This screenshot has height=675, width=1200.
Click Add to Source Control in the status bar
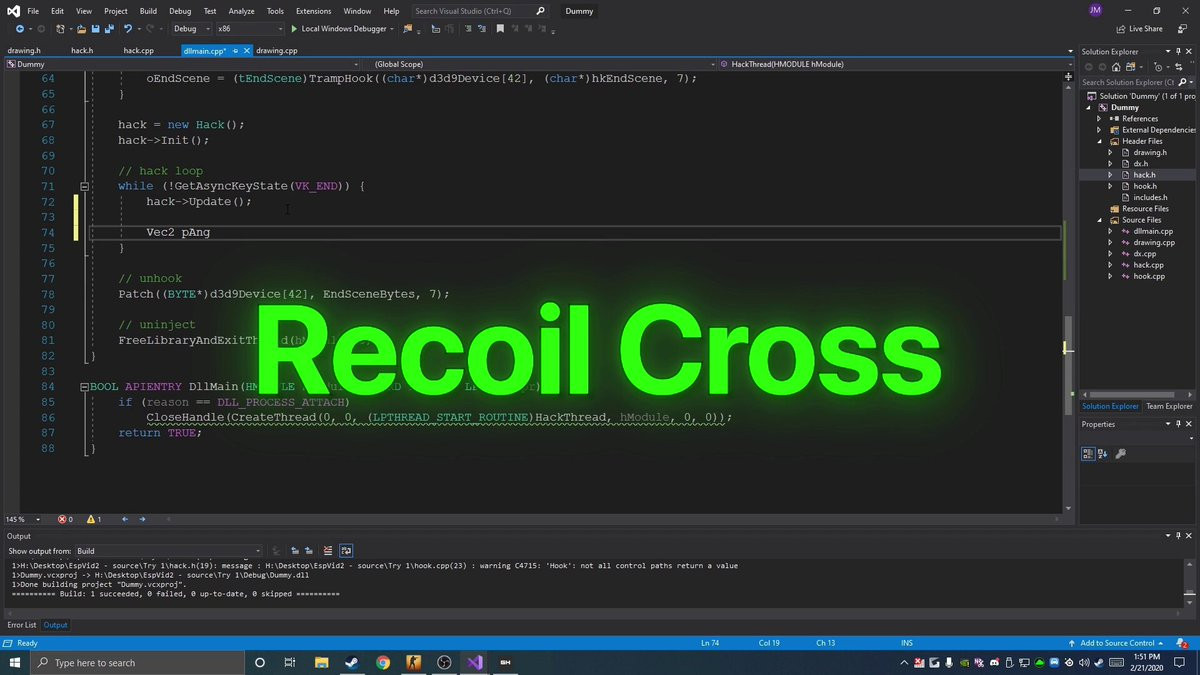tap(1117, 642)
